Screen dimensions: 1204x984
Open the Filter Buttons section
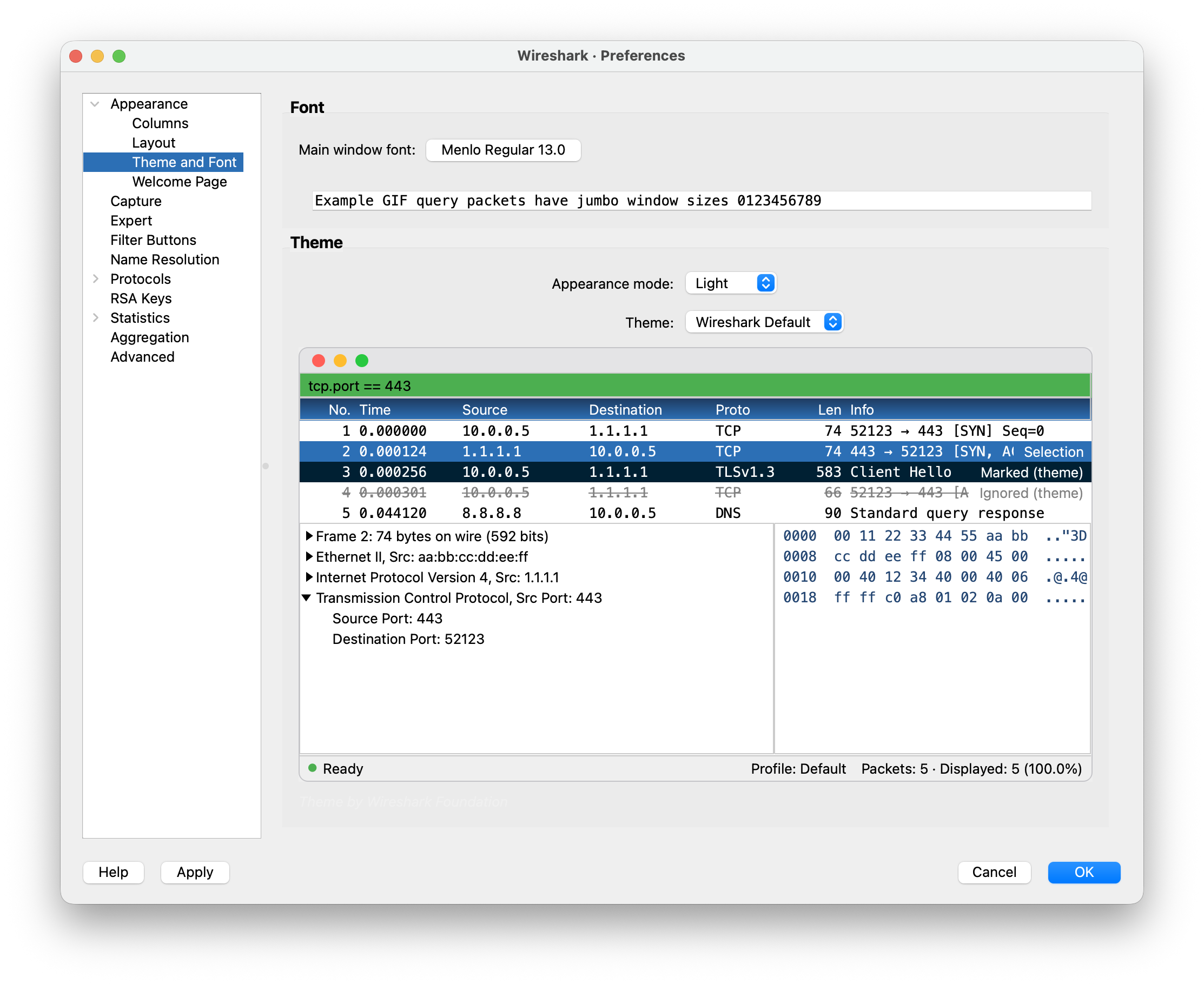(x=153, y=241)
